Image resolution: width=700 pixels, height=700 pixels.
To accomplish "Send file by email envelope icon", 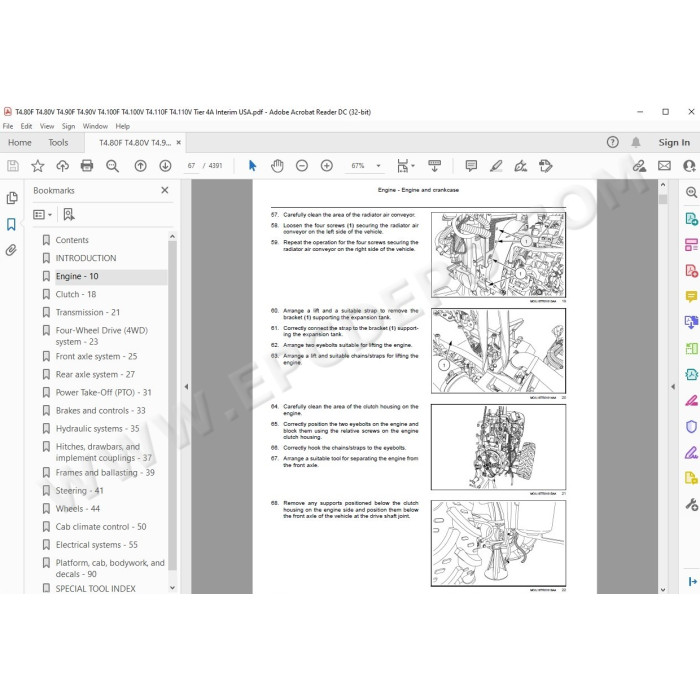I will pyautogui.click(x=664, y=166).
